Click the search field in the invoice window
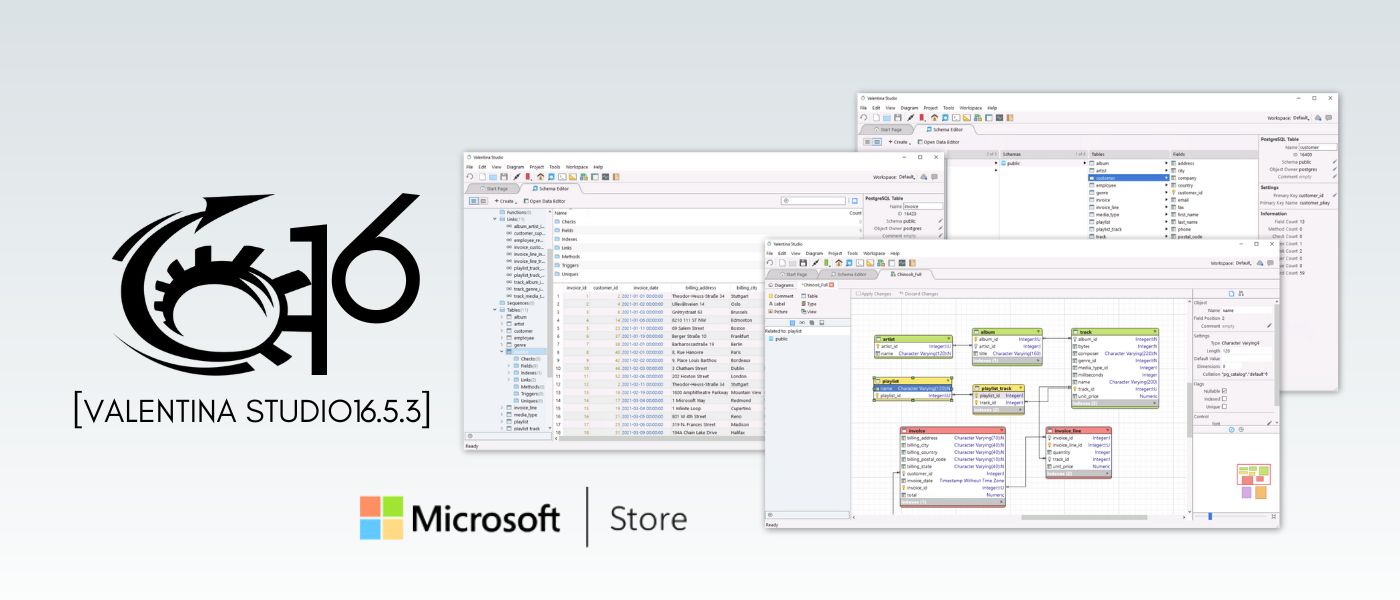The height and width of the screenshot is (600, 1400). [x=813, y=201]
